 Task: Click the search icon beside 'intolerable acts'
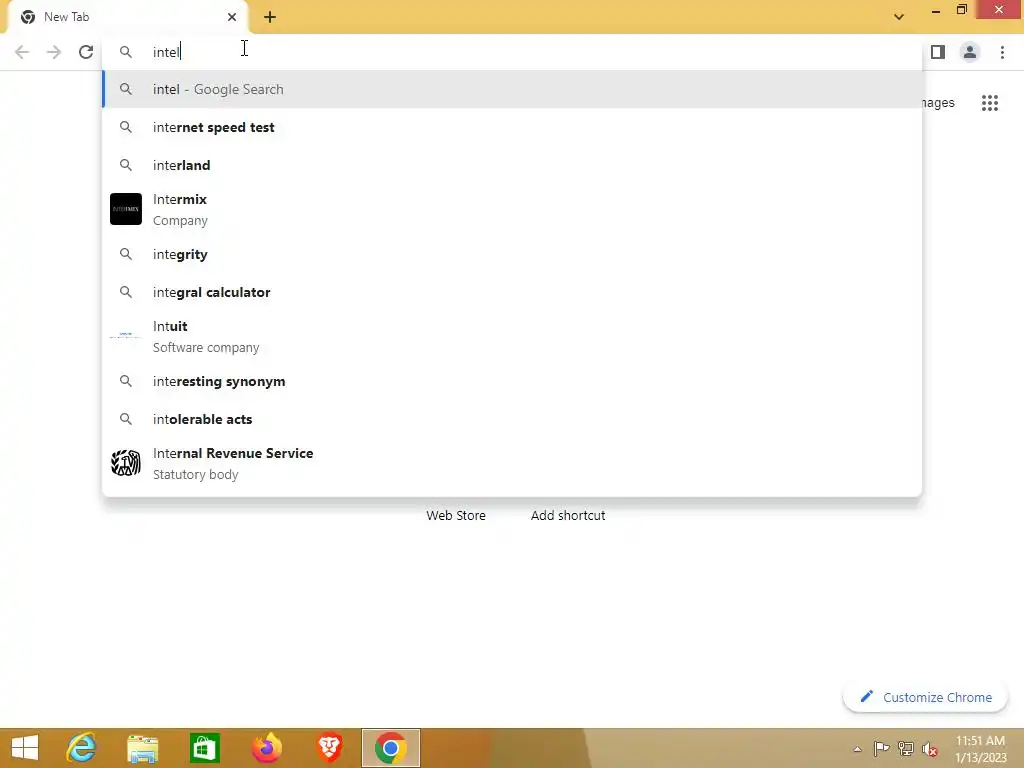(126, 419)
